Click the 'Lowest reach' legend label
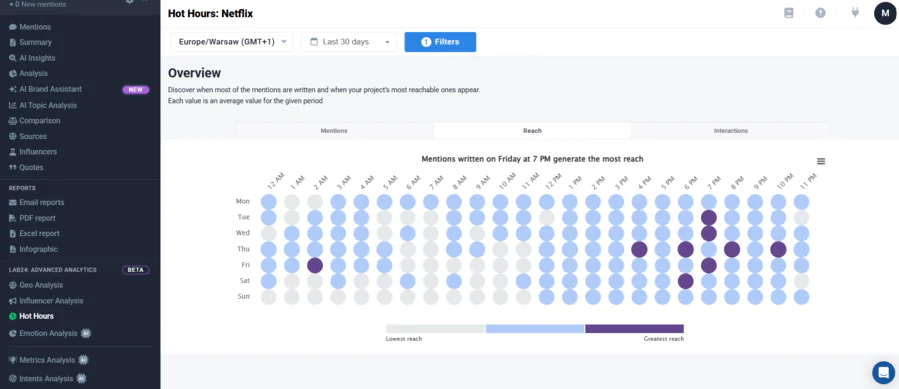Image resolution: width=899 pixels, height=389 pixels. click(404, 339)
